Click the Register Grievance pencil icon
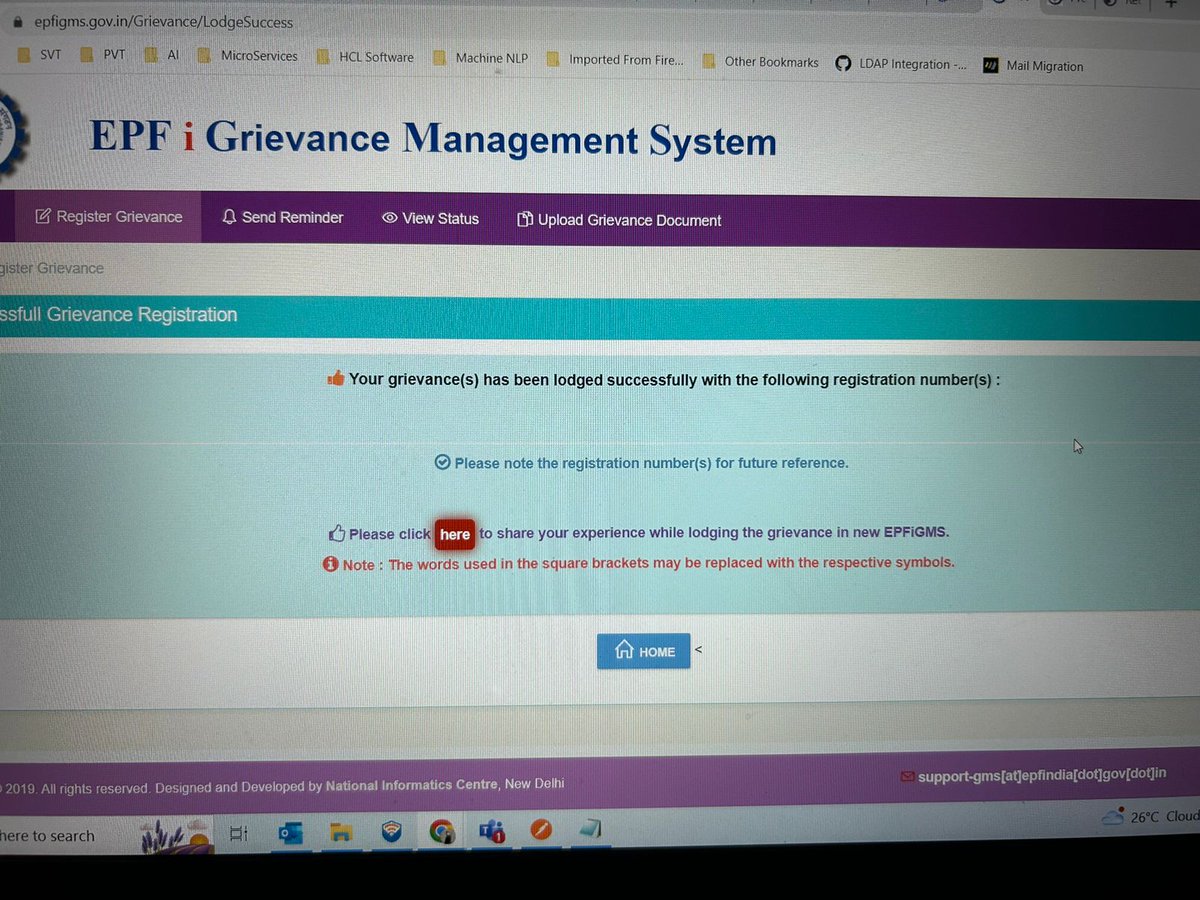This screenshot has height=900, width=1200. coord(43,216)
